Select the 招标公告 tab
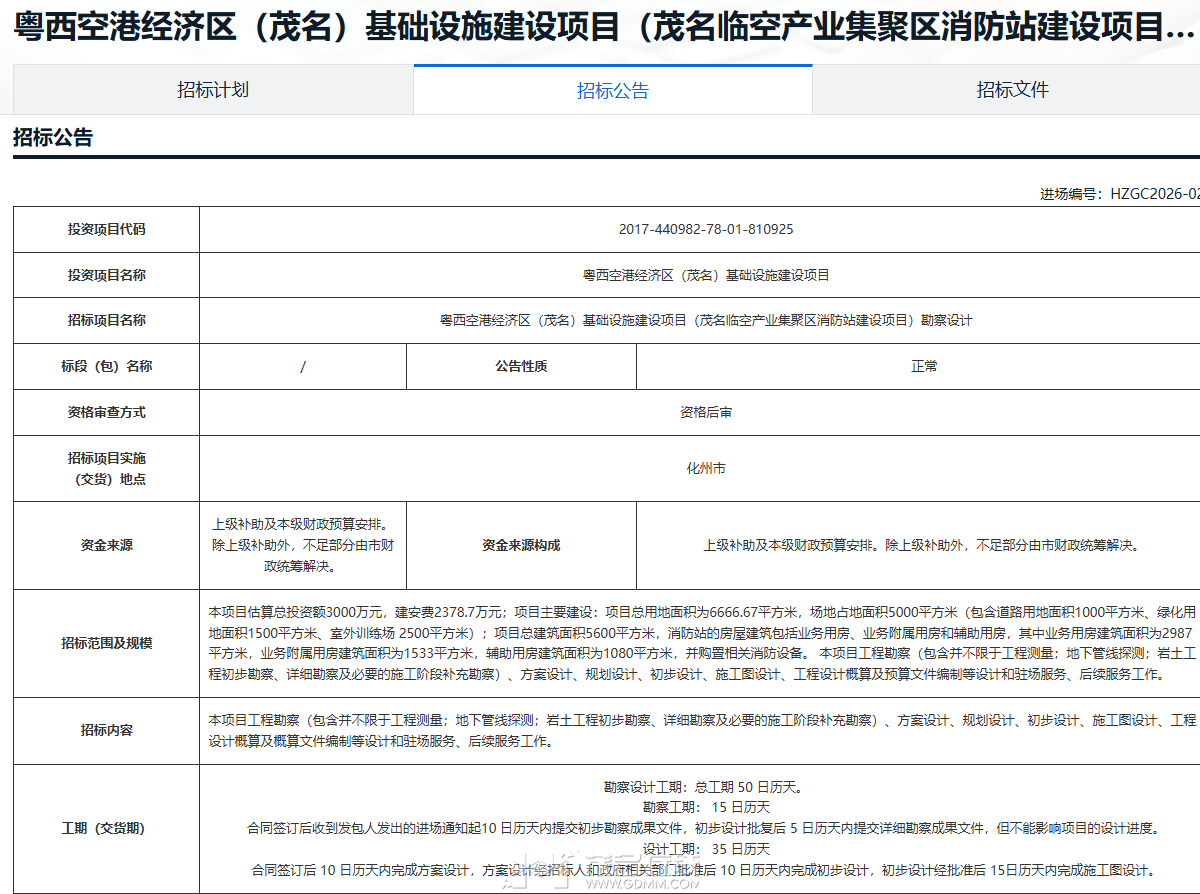Screen dimensions: 1200x894 pos(613,90)
